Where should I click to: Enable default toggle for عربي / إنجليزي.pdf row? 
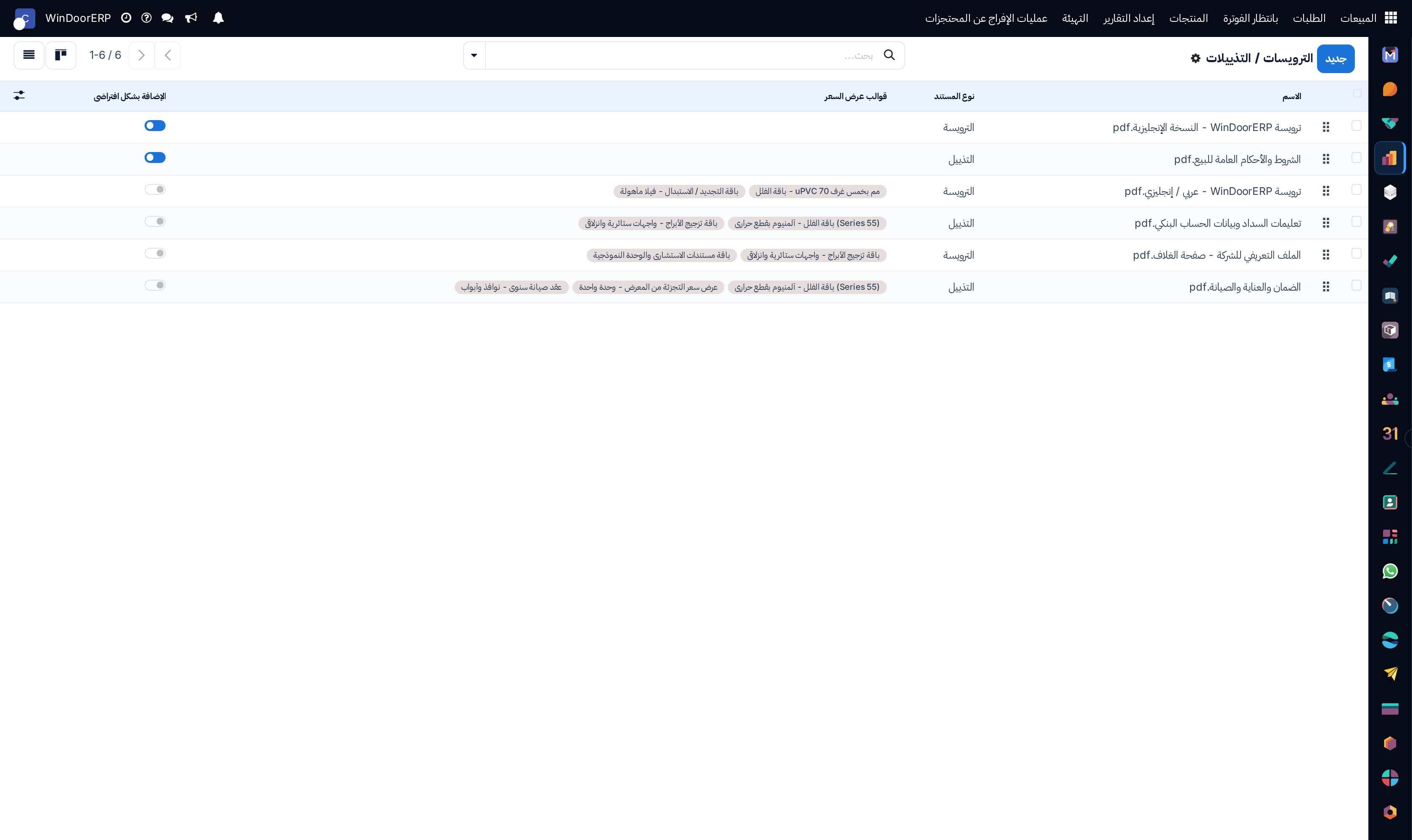tap(155, 189)
